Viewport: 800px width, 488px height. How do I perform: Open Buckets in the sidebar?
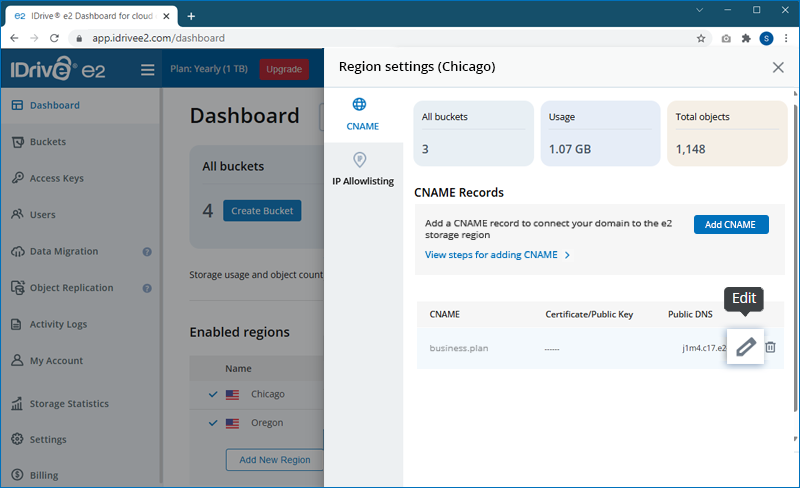[47, 142]
